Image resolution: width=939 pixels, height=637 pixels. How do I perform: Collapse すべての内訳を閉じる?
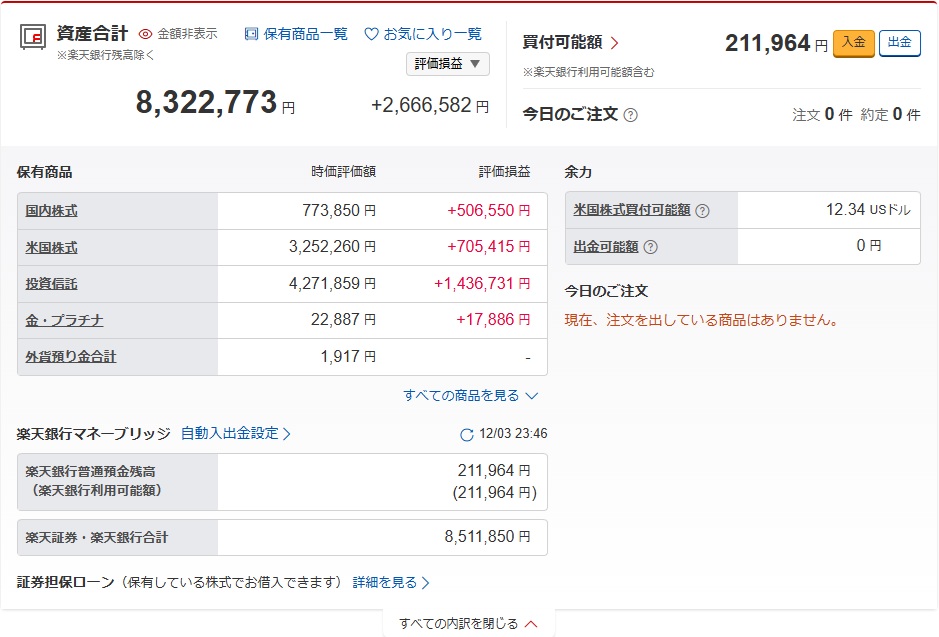[468, 624]
